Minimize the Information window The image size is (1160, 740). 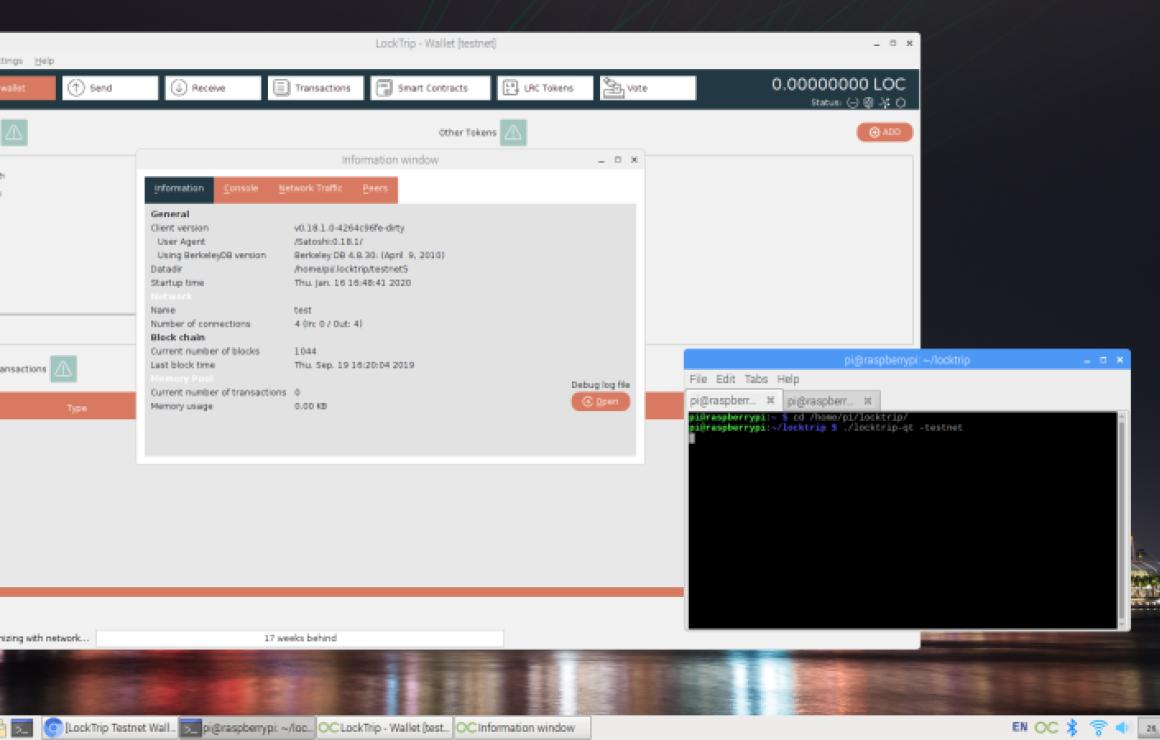[x=601, y=160]
